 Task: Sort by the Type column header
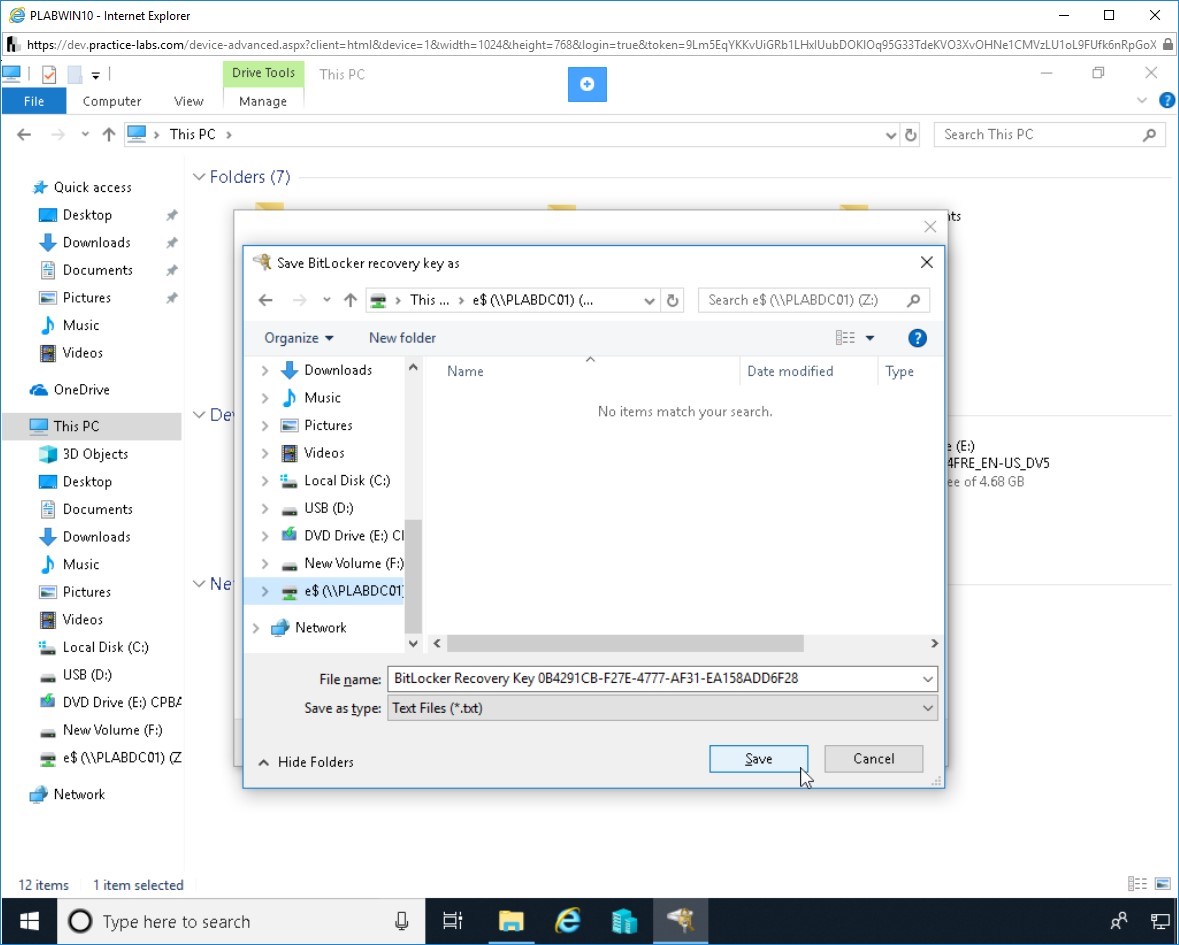[899, 371]
